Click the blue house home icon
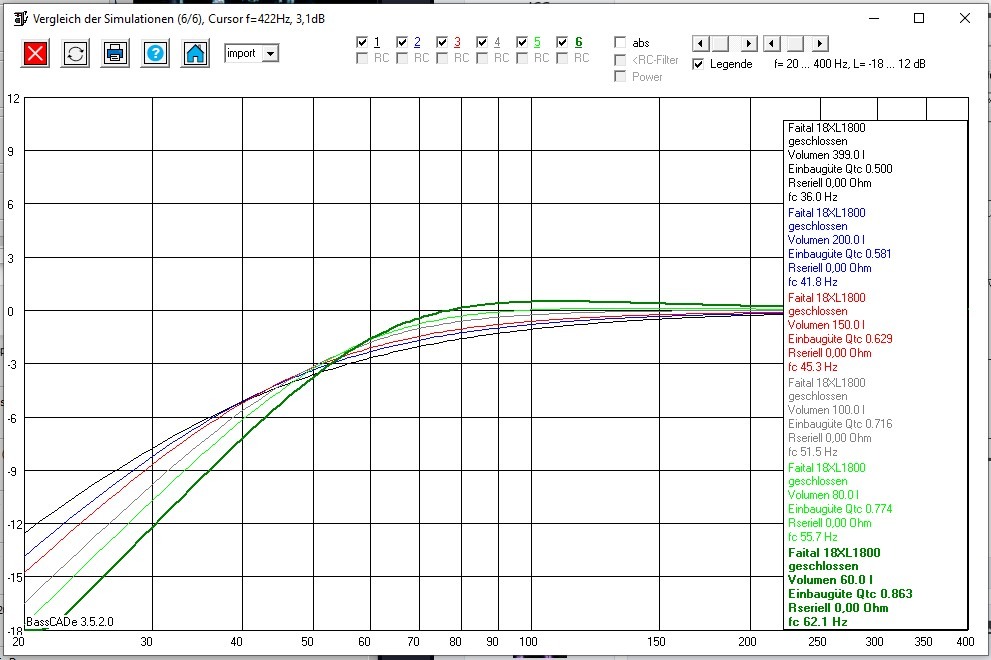This screenshot has height=660, width=991. (x=195, y=54)
